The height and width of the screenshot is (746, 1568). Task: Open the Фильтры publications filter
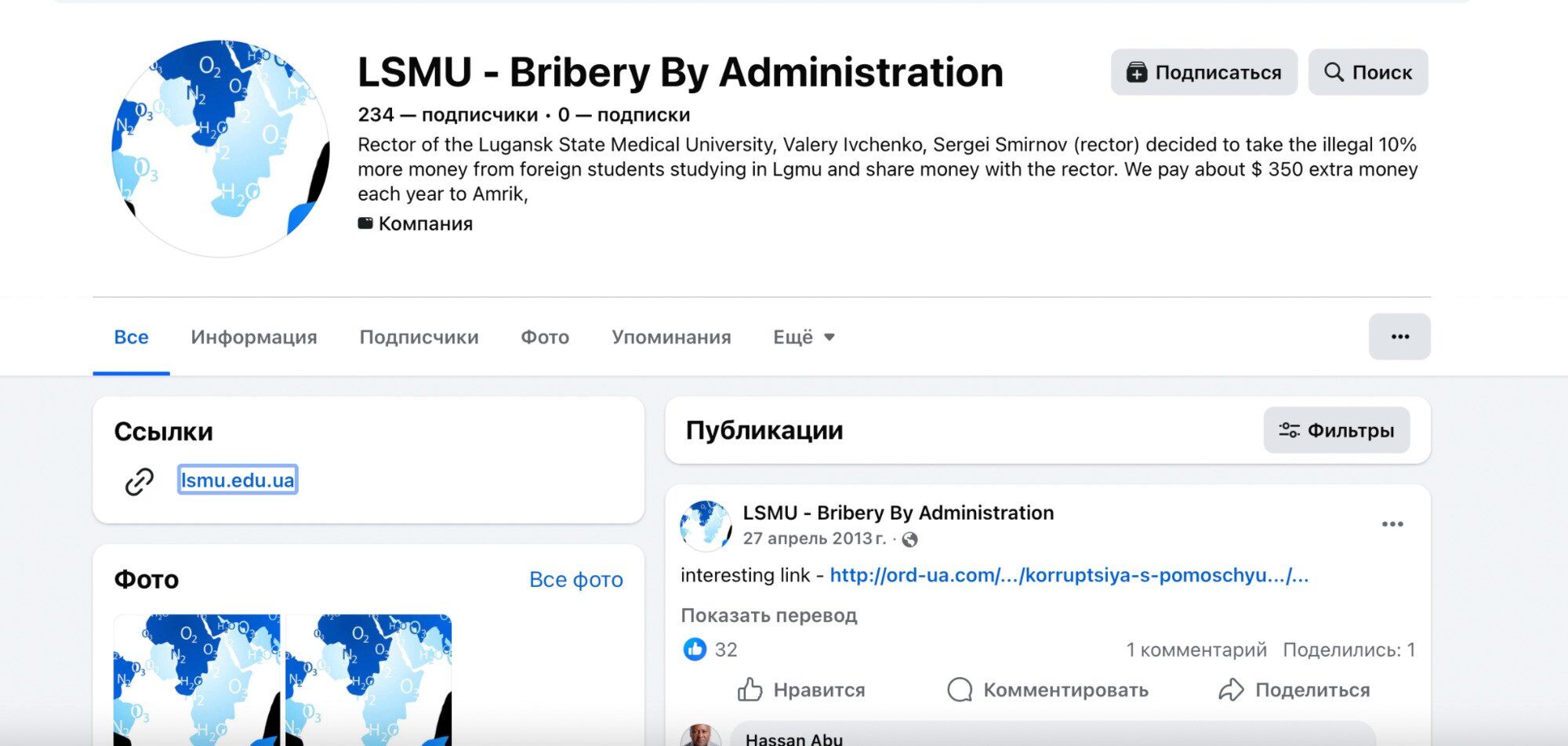tap(1337, 430)
